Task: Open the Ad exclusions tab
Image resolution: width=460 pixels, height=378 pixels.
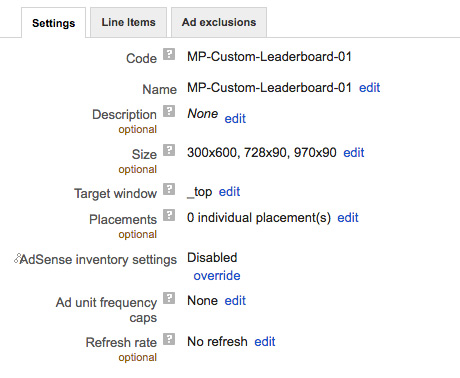Action: (219, 22)
